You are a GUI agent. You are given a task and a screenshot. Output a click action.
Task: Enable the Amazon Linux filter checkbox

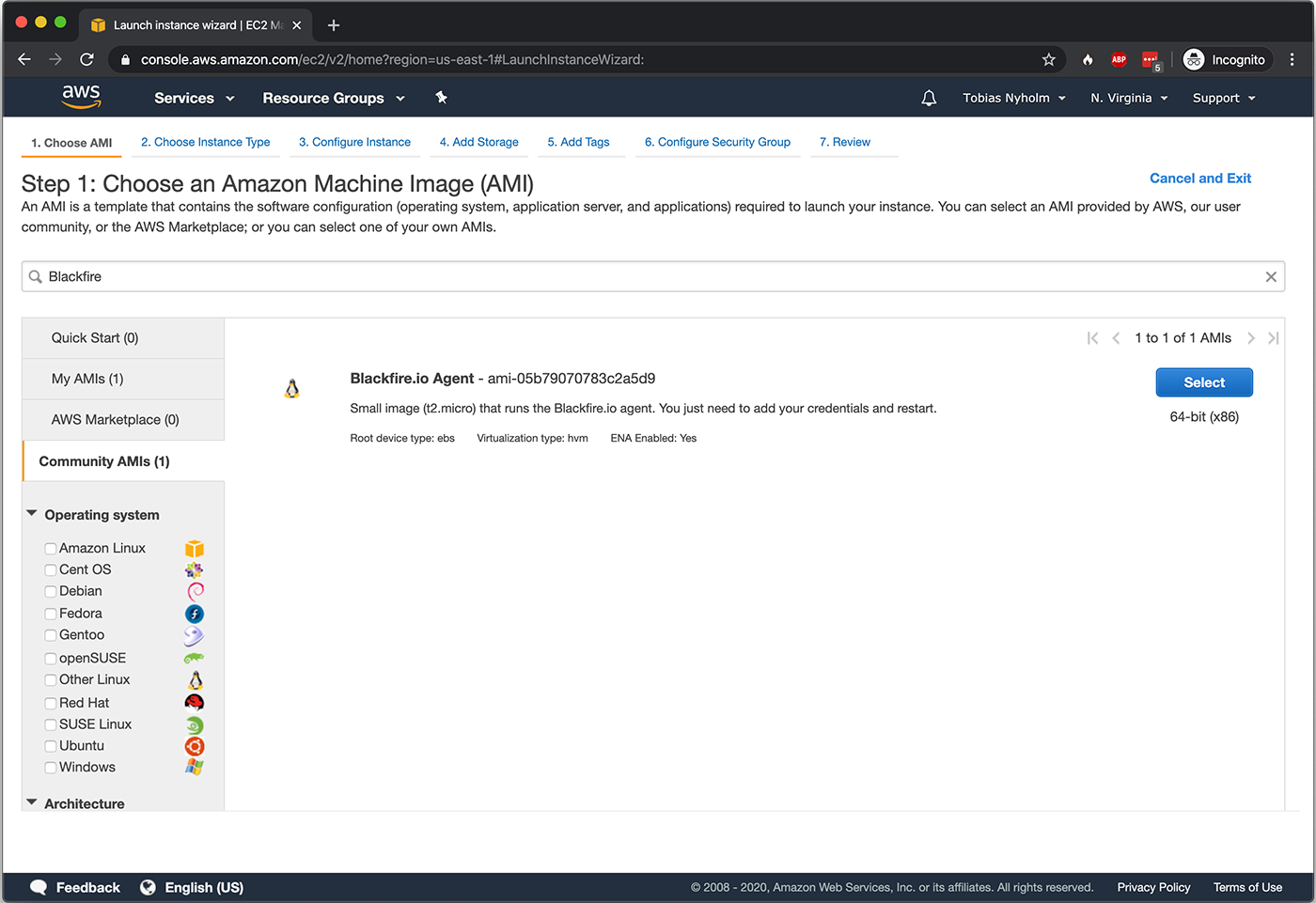pos(51,549)
